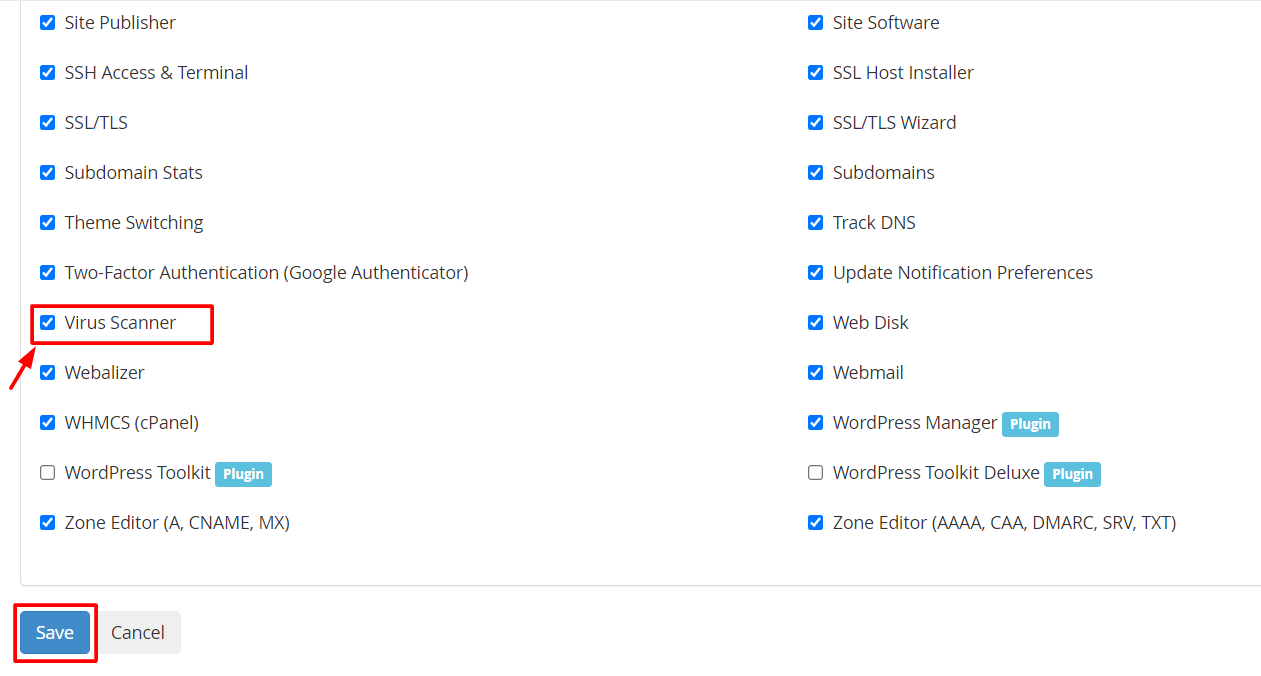
Task: Uncheck the Virus Scanner checkbox
Action: coord(47,323)
